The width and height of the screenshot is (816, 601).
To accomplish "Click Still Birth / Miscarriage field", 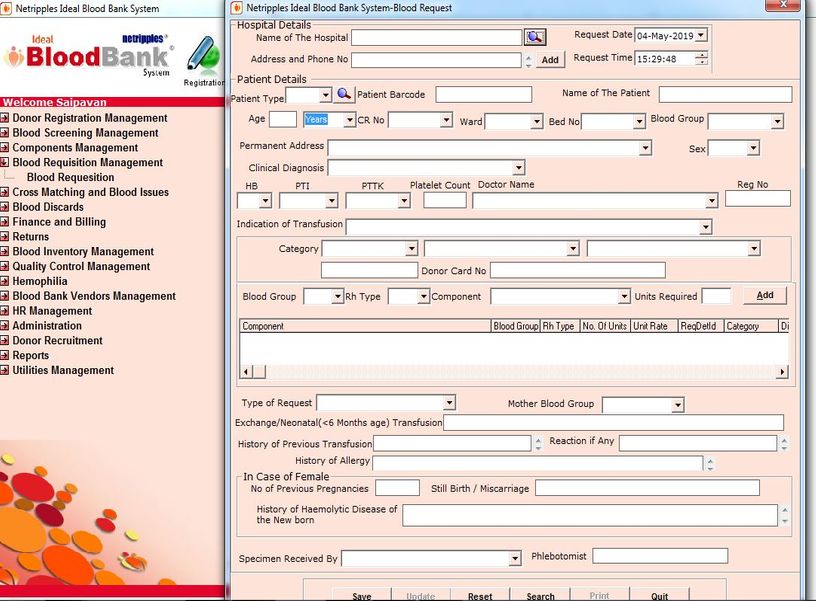I will [x=647, y=488].
